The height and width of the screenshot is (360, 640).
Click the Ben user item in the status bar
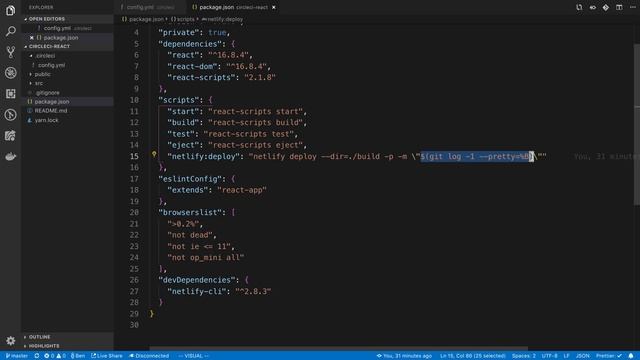click(x=78, y=356)
